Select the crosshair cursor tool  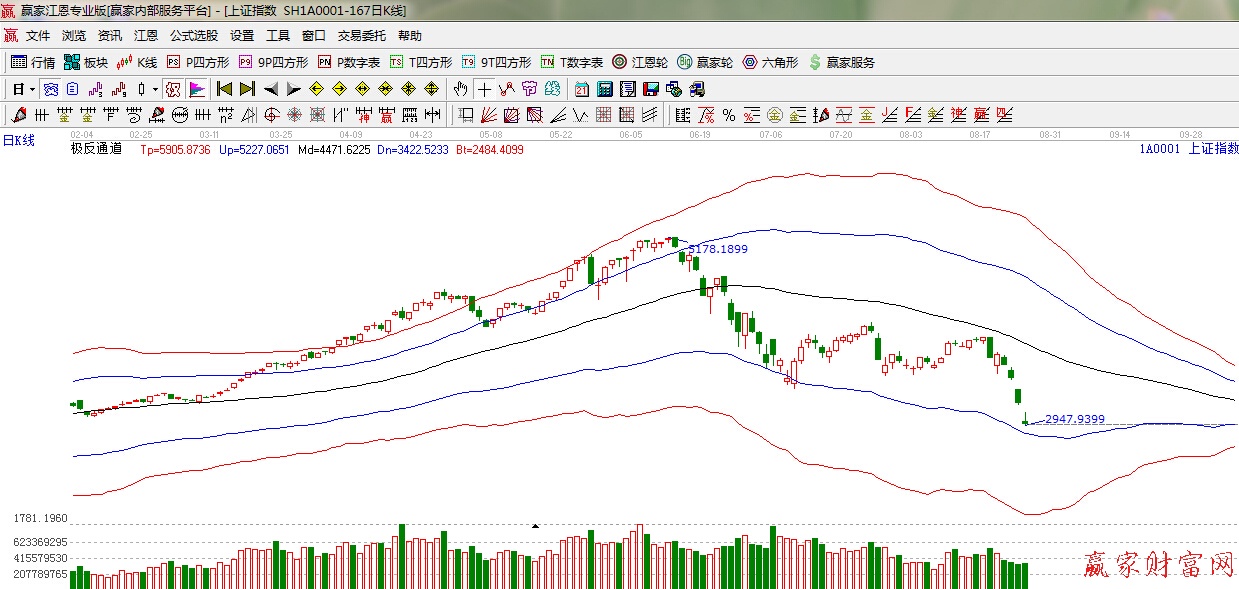(x=484, y=89)
